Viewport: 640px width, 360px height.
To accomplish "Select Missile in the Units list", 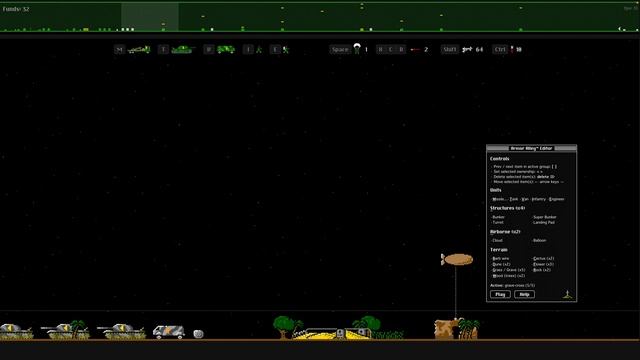I will pyautogui.click(x=499, y=199).
